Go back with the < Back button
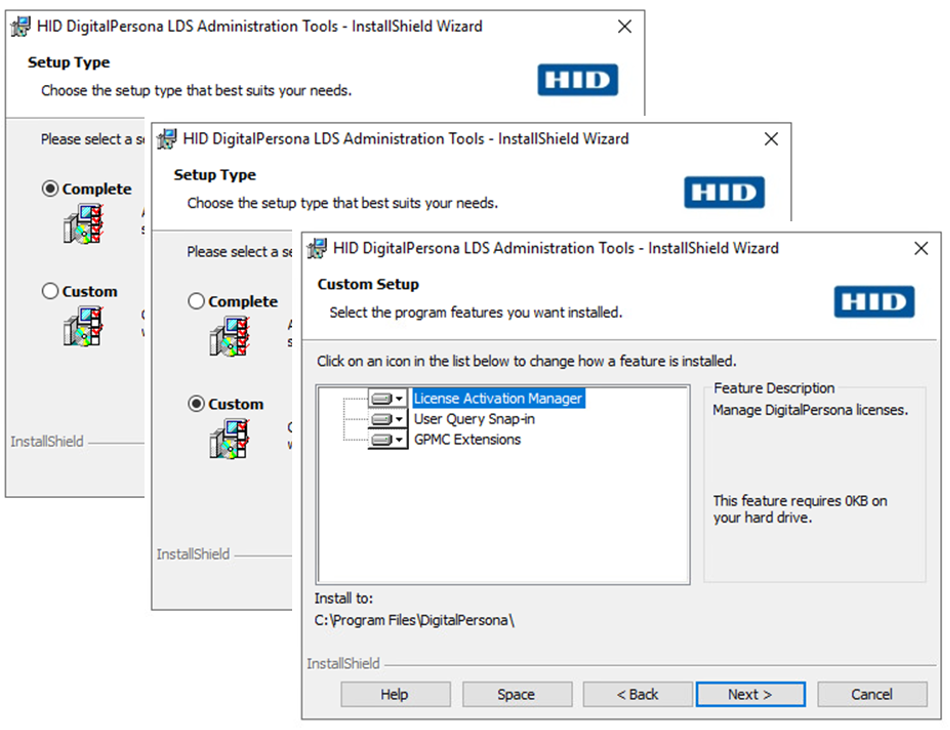 coord(637,694)
